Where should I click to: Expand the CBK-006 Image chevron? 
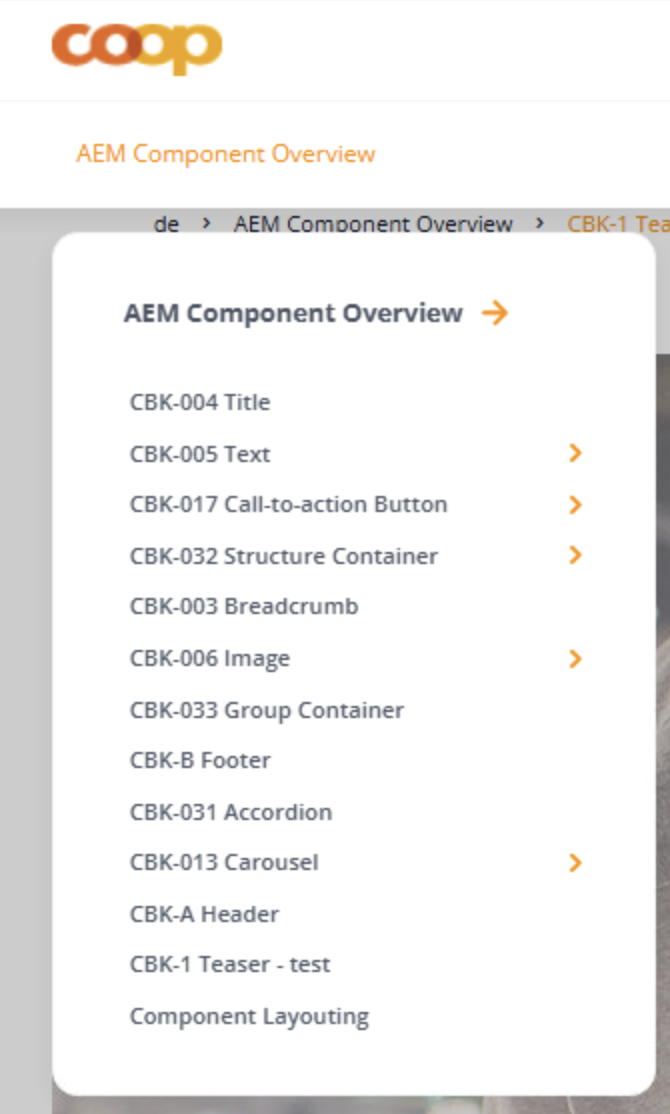(577, 659)
